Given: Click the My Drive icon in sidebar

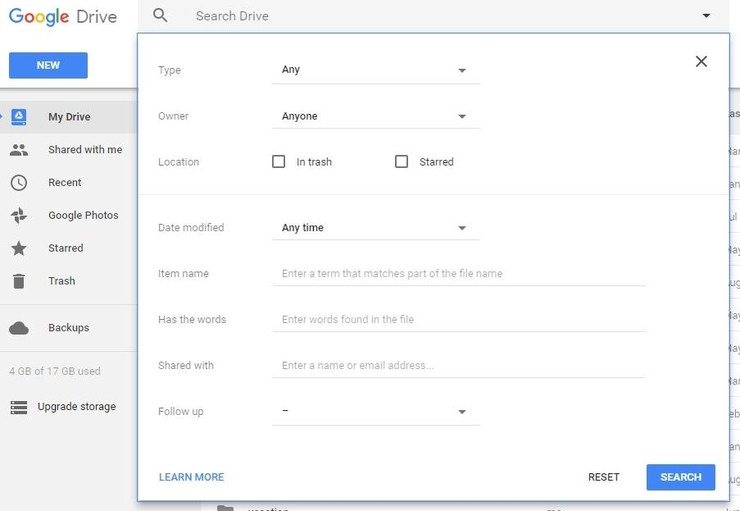Looking at the screenshot, I should tap(19, 117).
